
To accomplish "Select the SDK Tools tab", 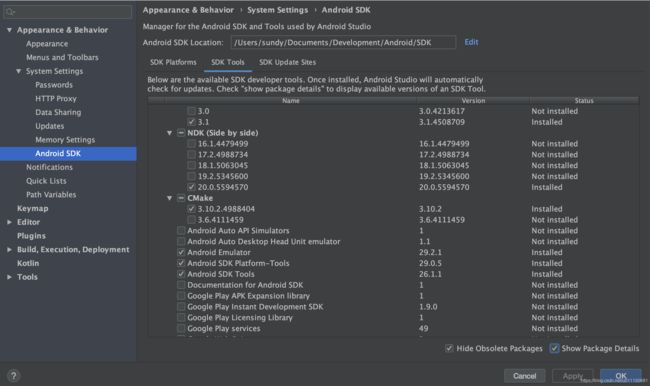I will click(228, 62).
